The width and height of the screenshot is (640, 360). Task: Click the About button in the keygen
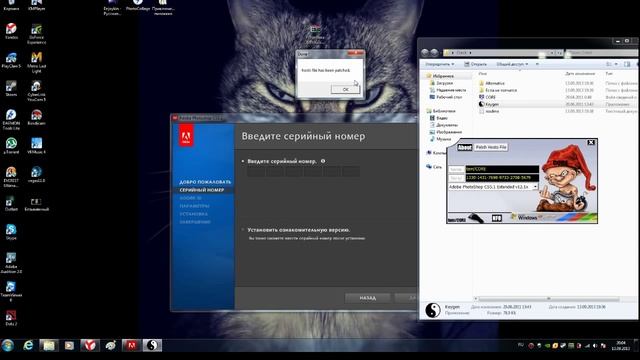(464, 147)
